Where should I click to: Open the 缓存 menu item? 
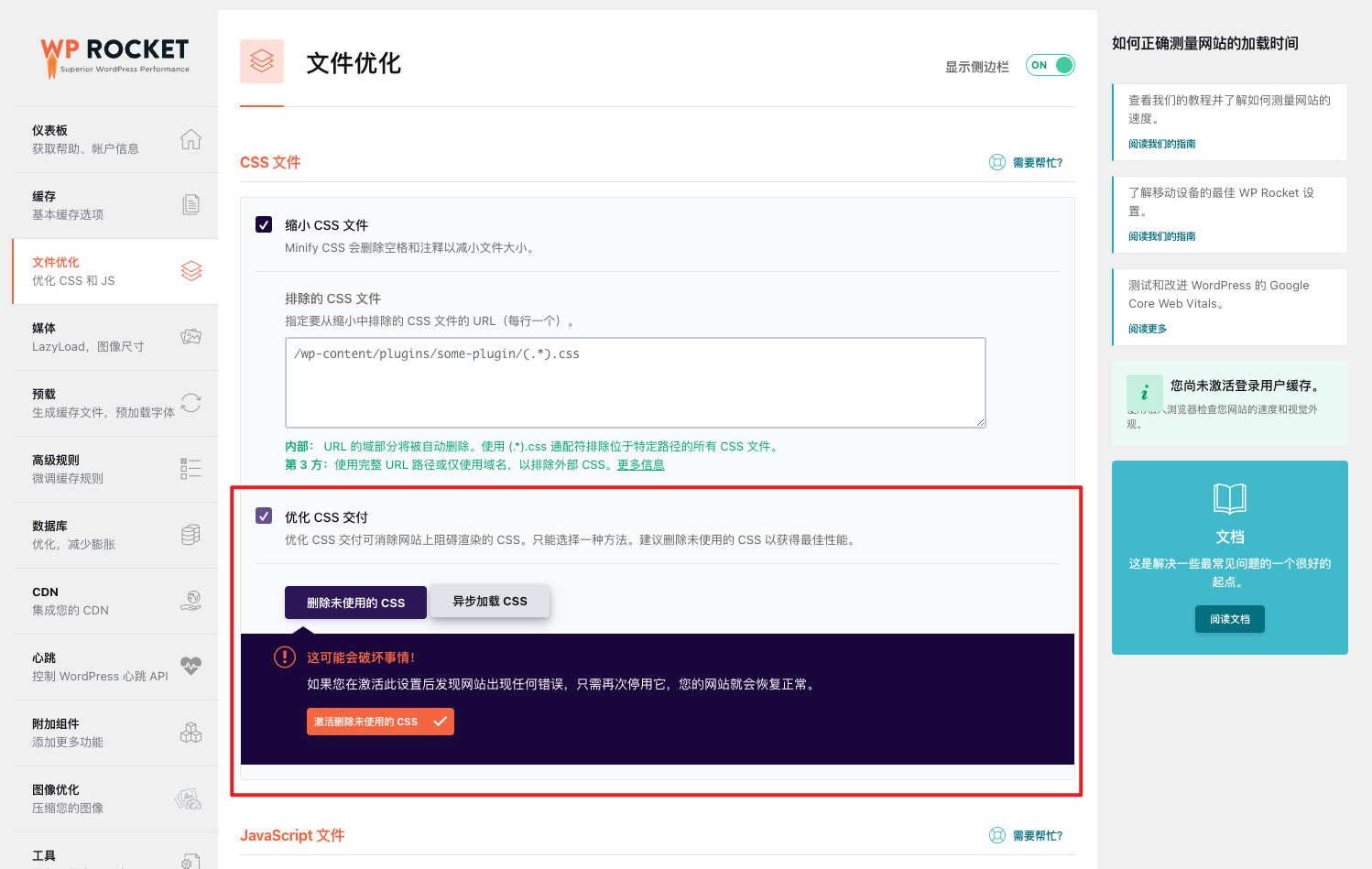(x=115, y=205)
